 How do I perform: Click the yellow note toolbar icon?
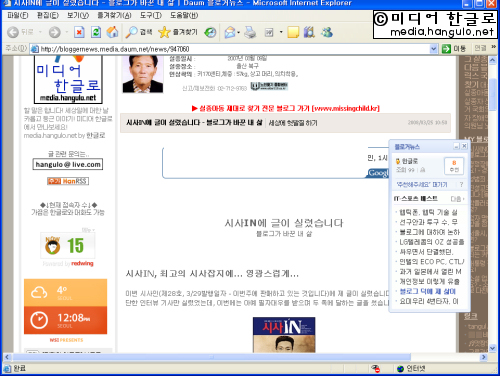click(x=293, y=32)
